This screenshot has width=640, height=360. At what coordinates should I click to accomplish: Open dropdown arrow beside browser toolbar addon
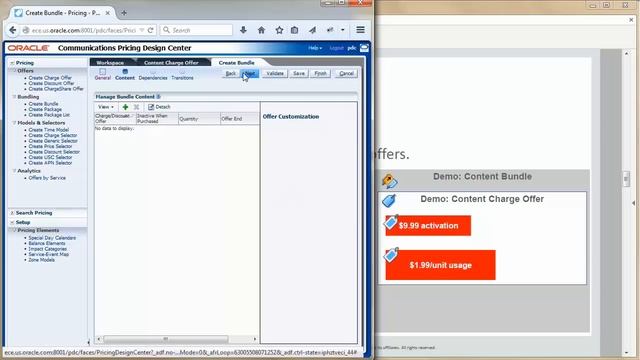[342, 30]
